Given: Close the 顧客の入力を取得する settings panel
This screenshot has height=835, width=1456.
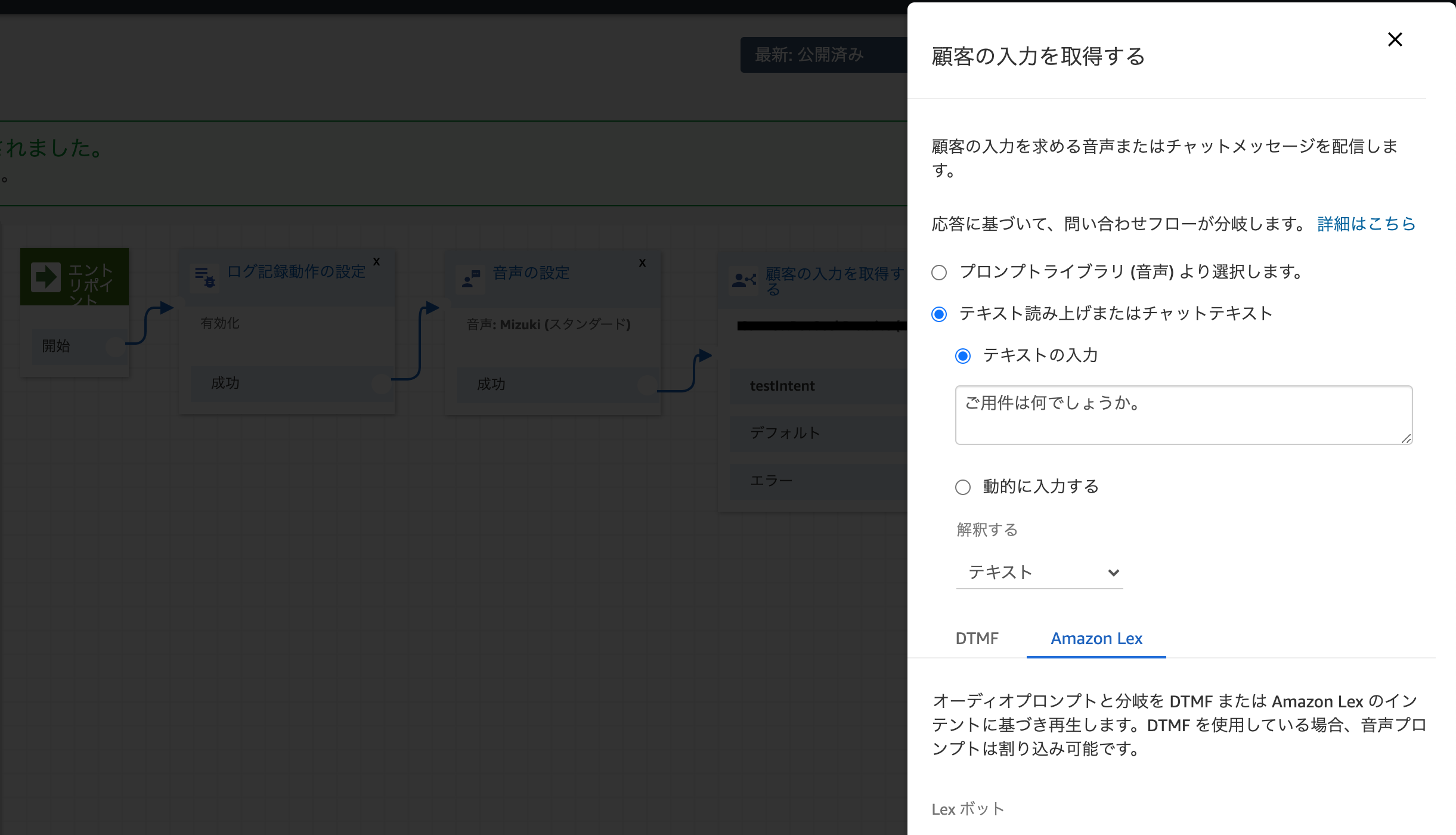Looking at the screenshot, I should [1395, 39].
